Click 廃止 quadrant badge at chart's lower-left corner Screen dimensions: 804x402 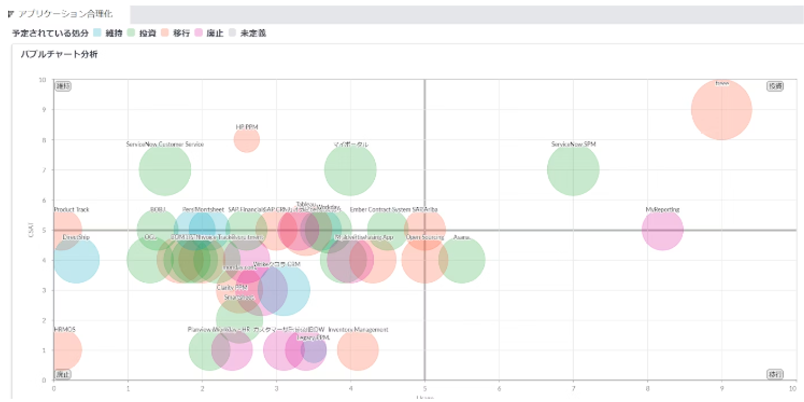pyautogui.click(x=63, y=374)
